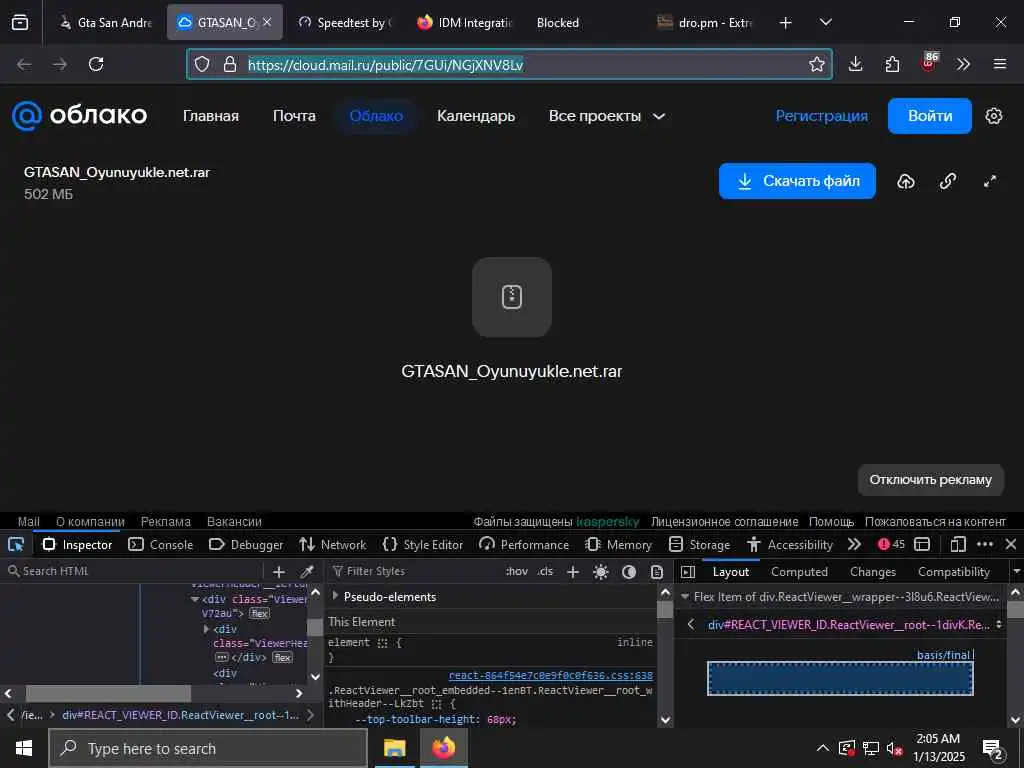
Task: Click the shield tracking protection icon
Action: point(202,64)
